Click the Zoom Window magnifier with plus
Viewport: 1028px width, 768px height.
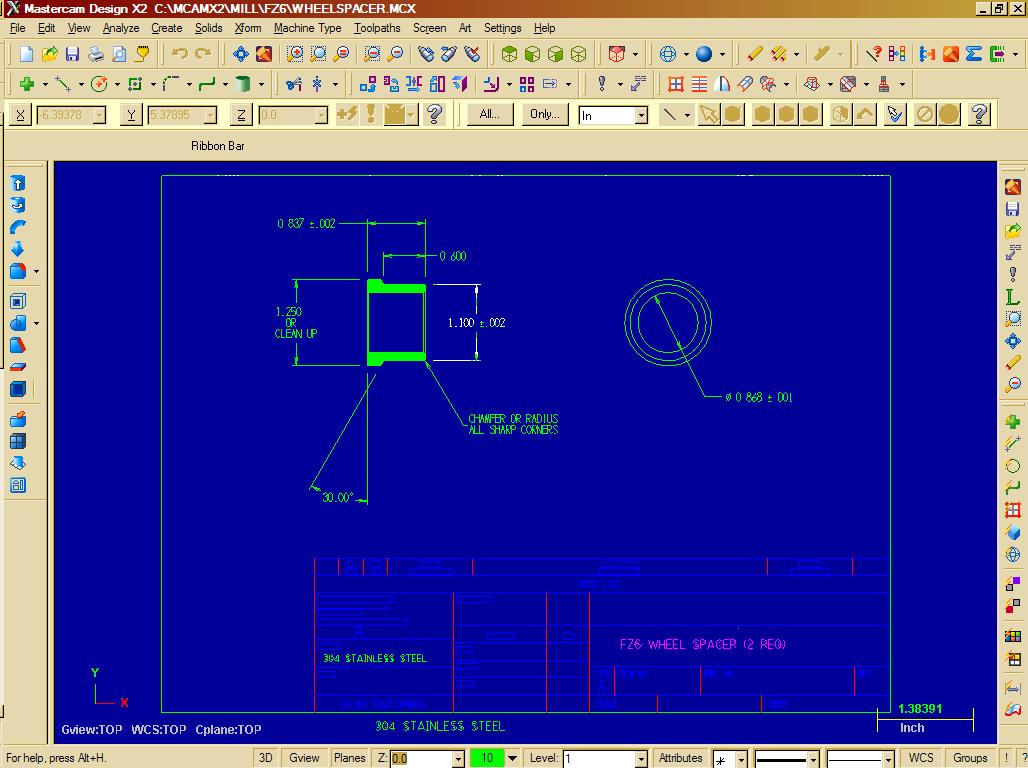(x=295, y=54)
